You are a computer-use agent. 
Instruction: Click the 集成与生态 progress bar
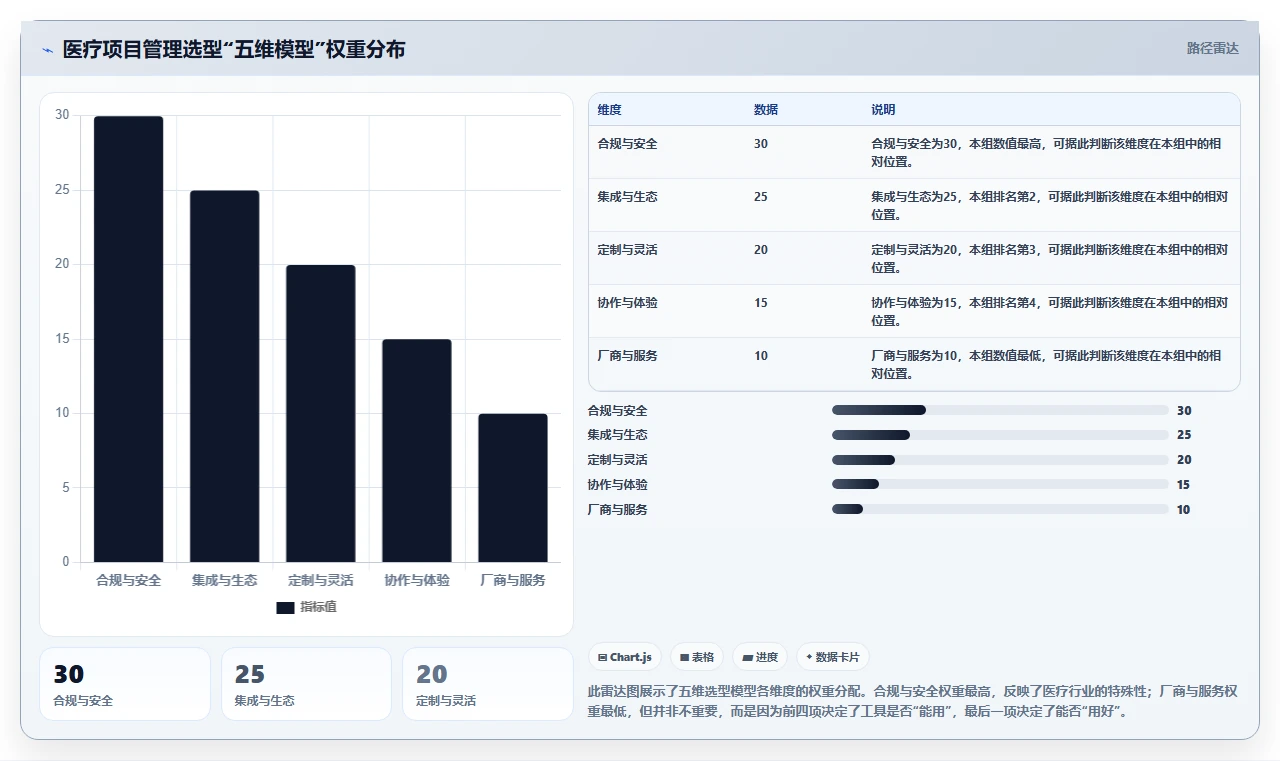[1000, 435]
